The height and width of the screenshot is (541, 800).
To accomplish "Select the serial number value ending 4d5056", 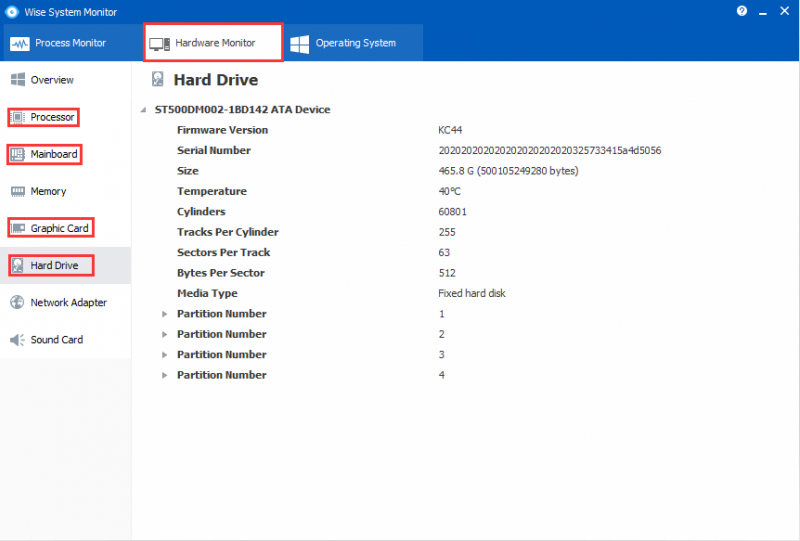I will [550, 151].
